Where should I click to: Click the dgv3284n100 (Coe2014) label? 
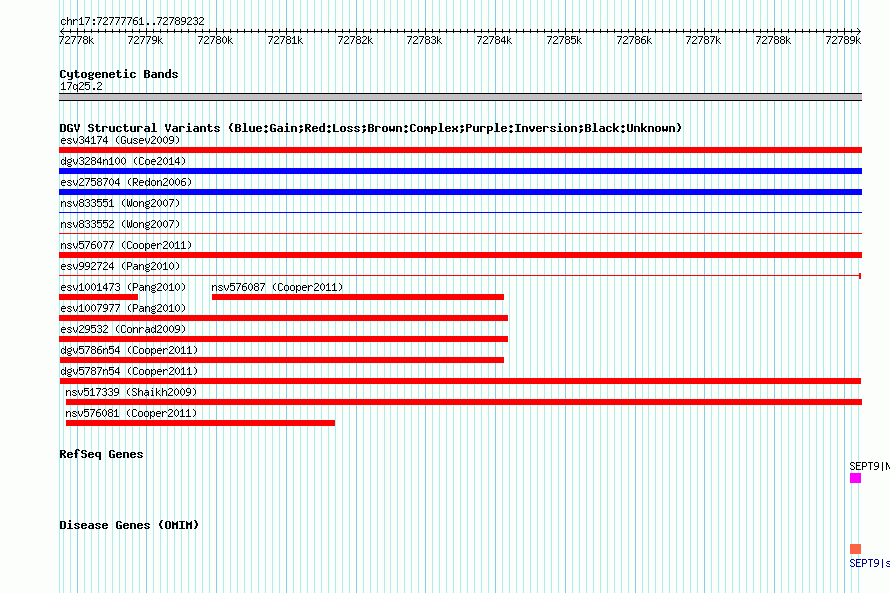coord(123,161)
